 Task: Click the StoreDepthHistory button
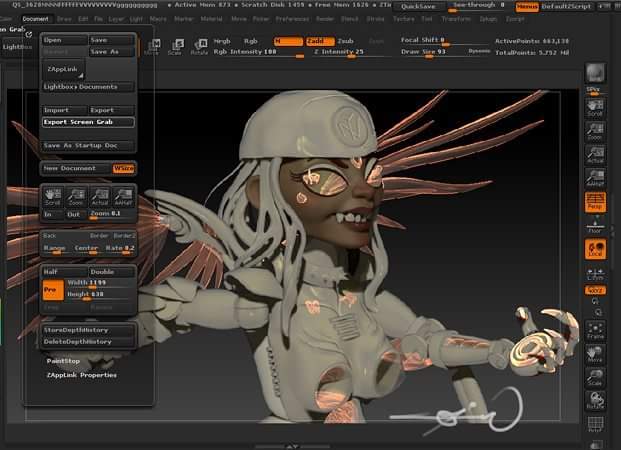[88, 330]
